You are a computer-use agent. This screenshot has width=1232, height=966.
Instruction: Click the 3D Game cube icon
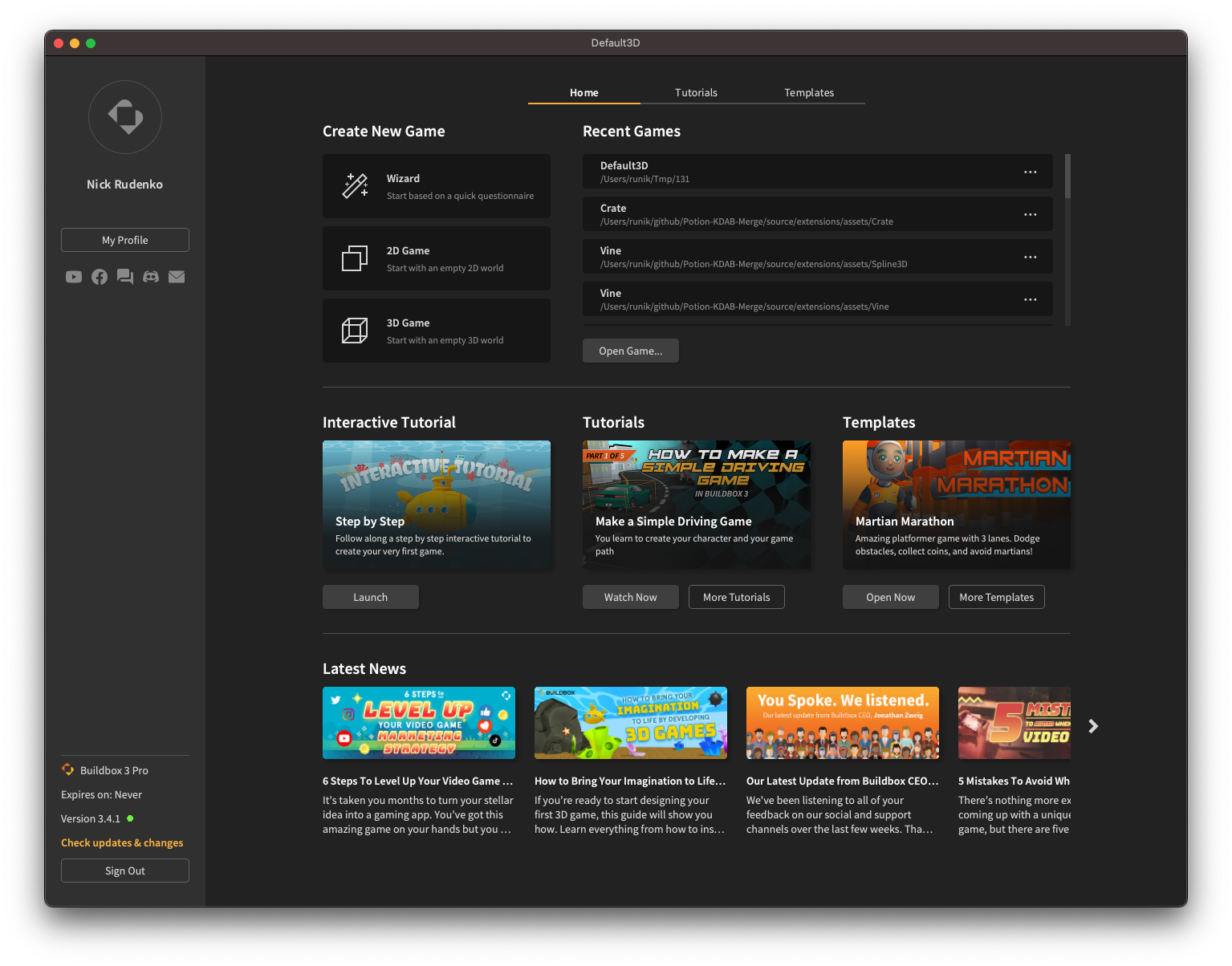pos(355,331)
